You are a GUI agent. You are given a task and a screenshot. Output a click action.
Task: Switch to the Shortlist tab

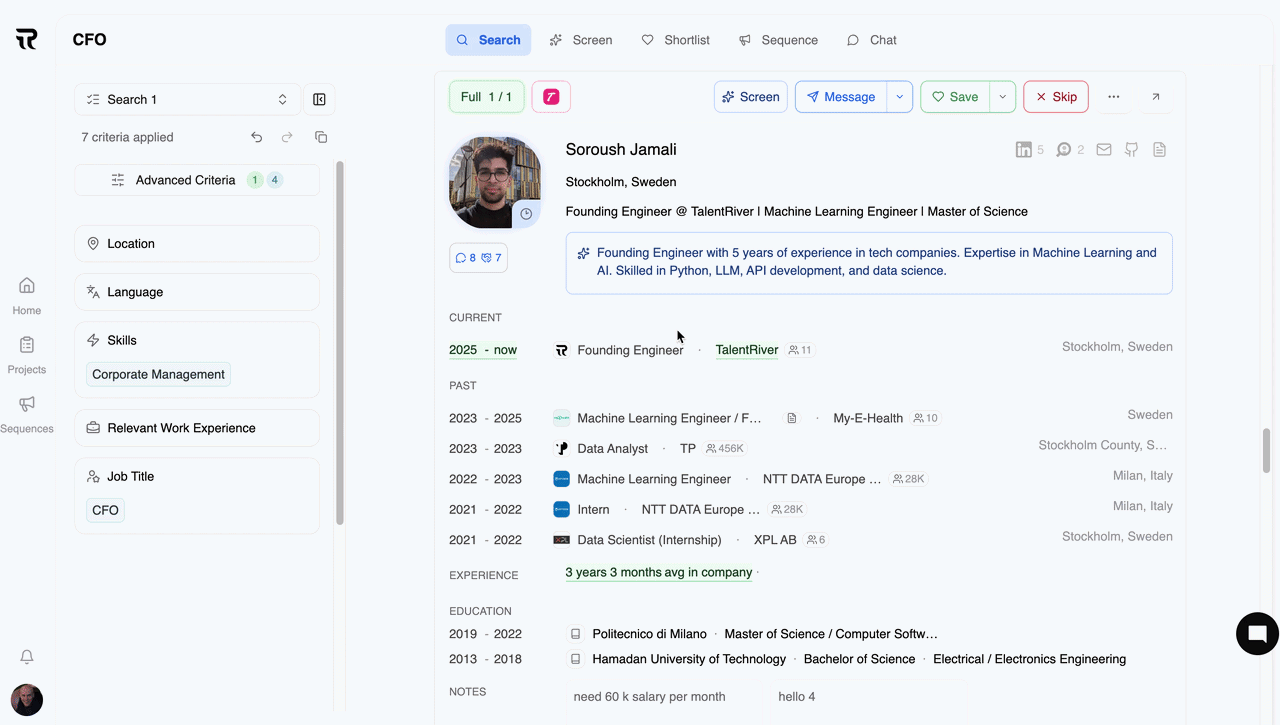(x=676, y=40)
